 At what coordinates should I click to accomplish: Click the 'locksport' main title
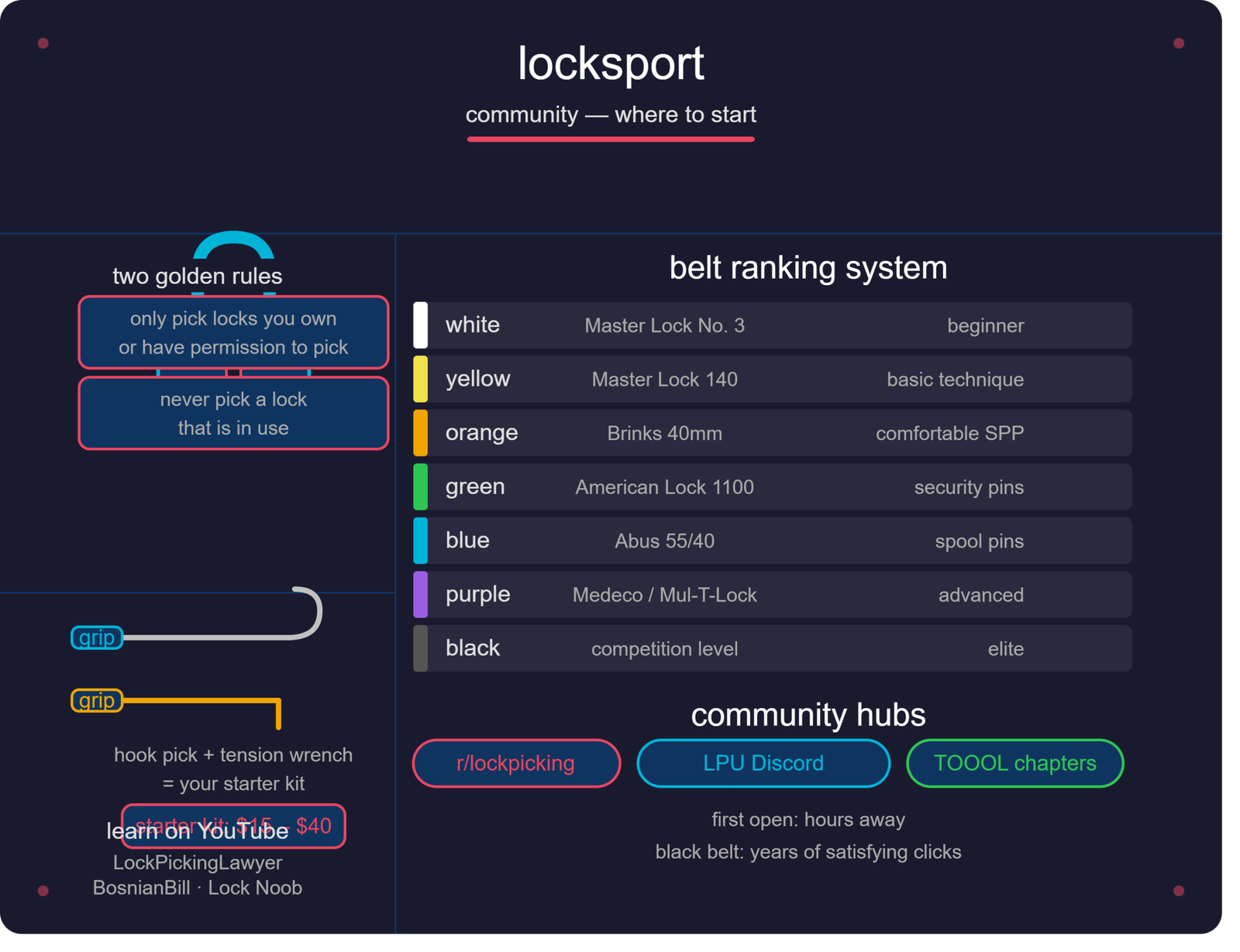tap(611, 64)
